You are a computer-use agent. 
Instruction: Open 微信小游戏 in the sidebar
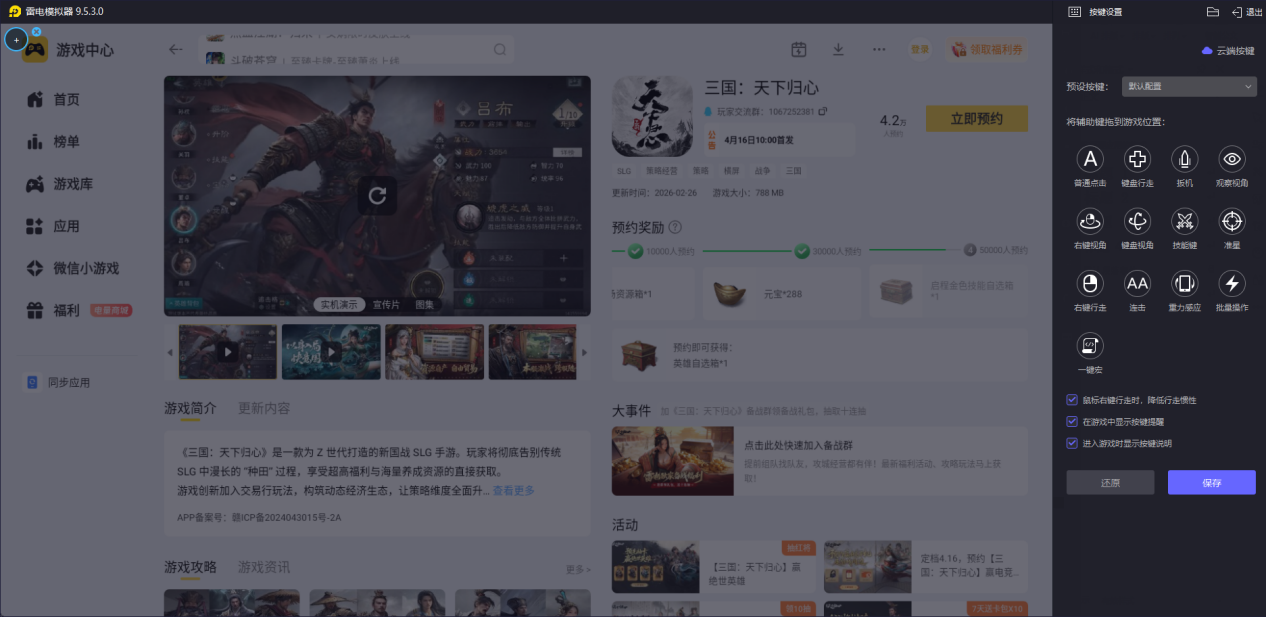tap(73, 268)
